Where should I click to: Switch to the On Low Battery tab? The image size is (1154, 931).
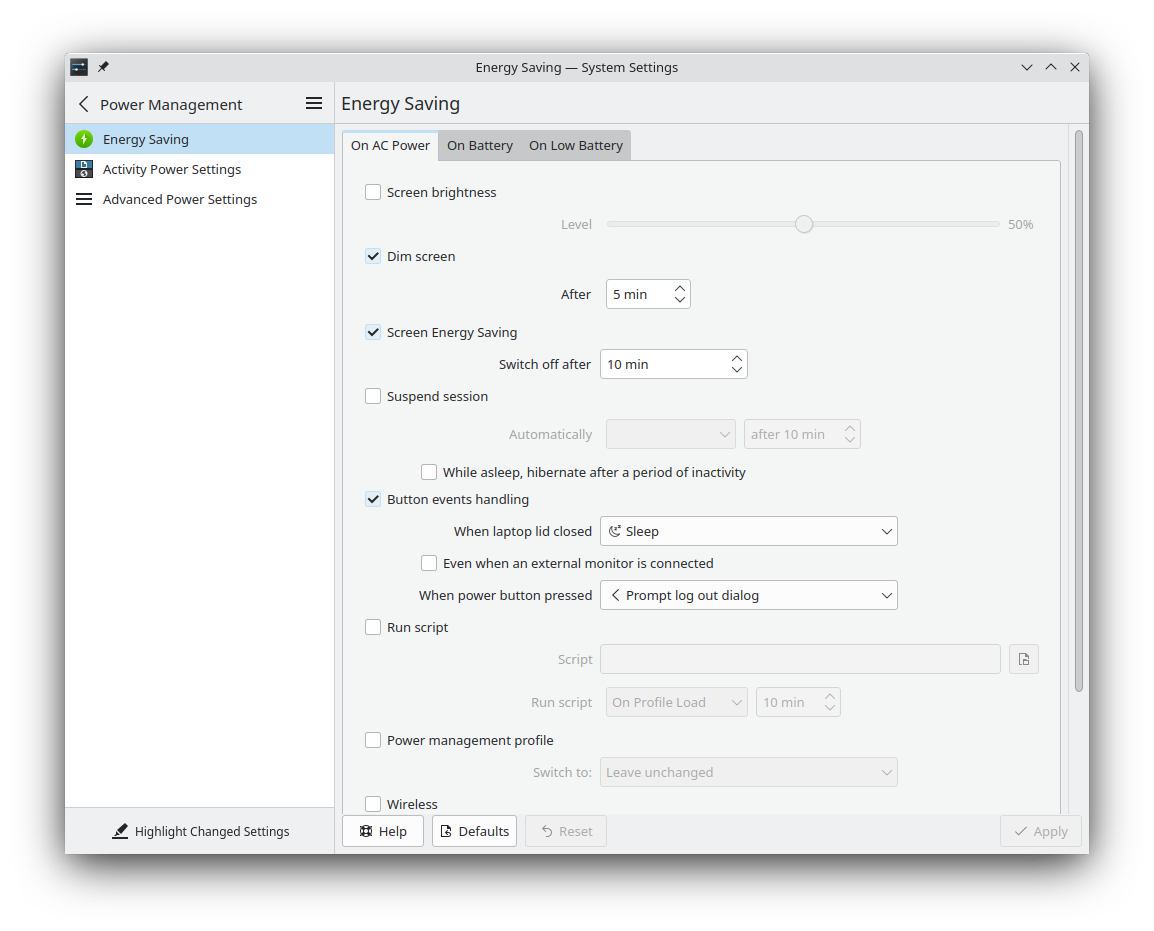click(x=576, y=146)
